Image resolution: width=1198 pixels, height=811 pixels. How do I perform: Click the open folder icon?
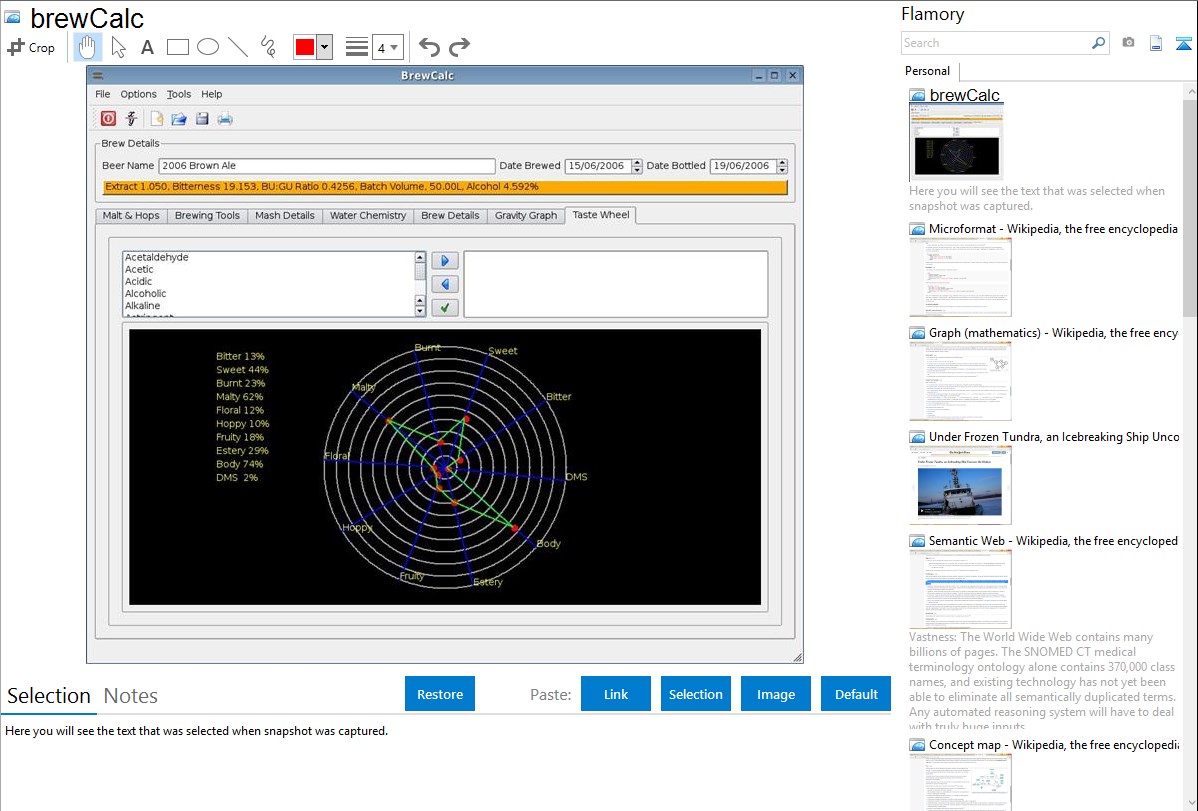click(179, 118)
